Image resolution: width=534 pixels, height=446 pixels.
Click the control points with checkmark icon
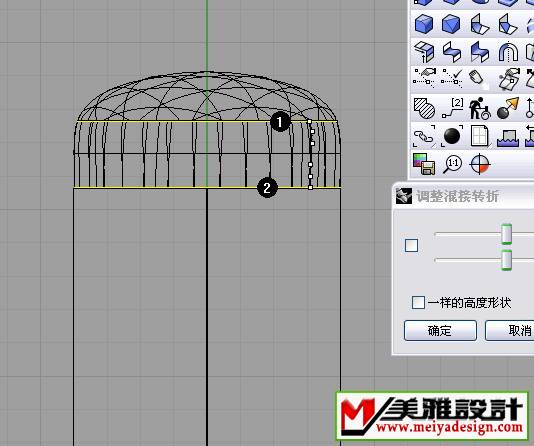coord(452,78)
